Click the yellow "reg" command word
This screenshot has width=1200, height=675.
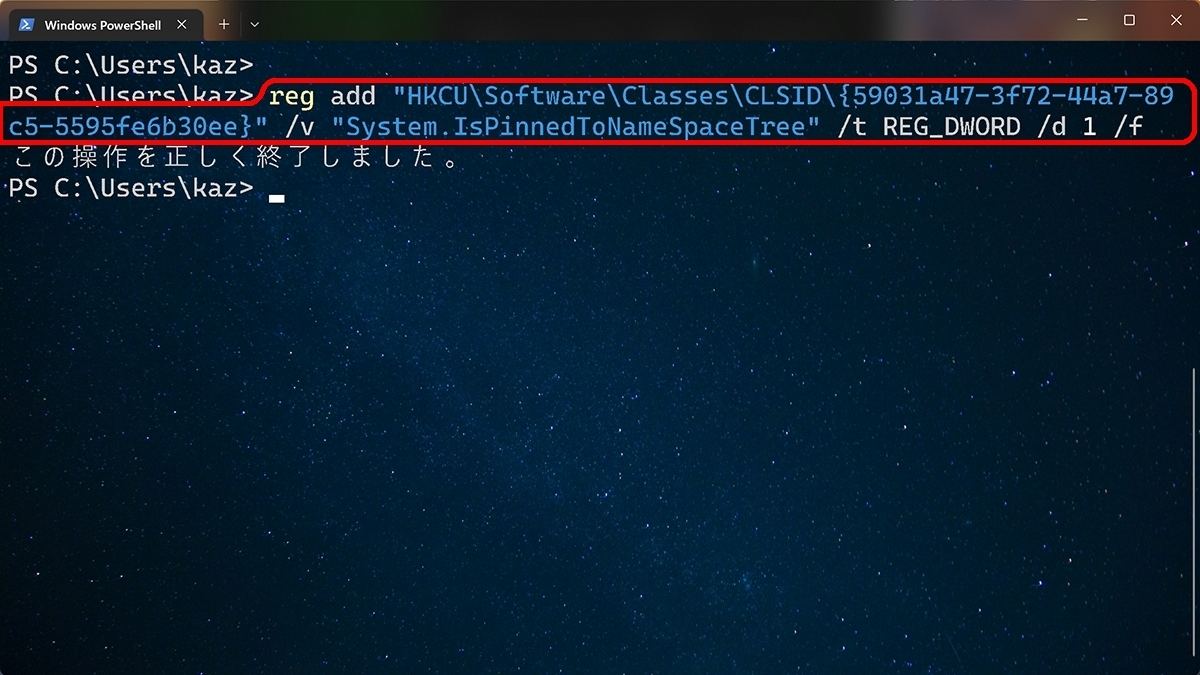[293, 97]
